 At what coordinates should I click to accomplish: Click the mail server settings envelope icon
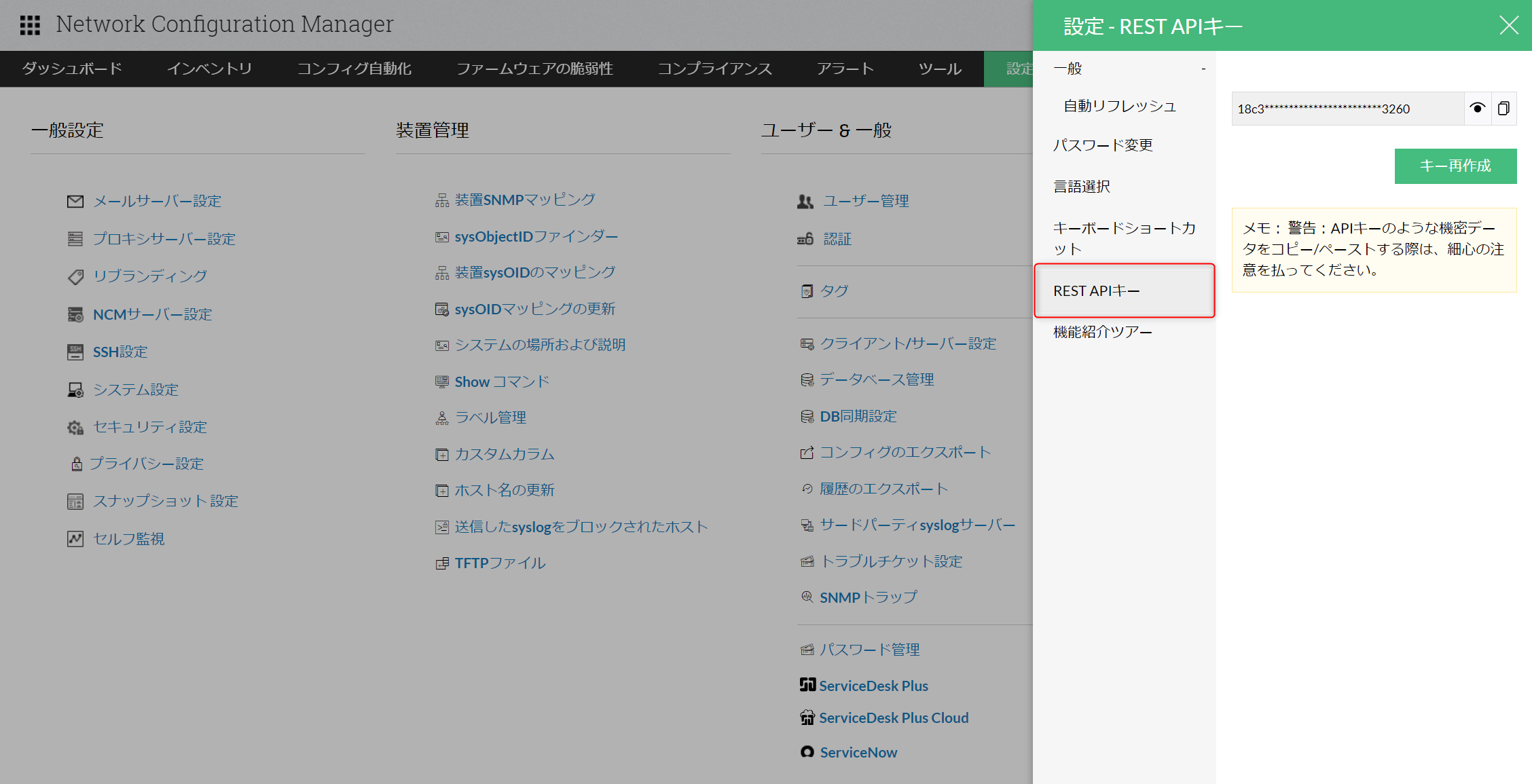75,202
